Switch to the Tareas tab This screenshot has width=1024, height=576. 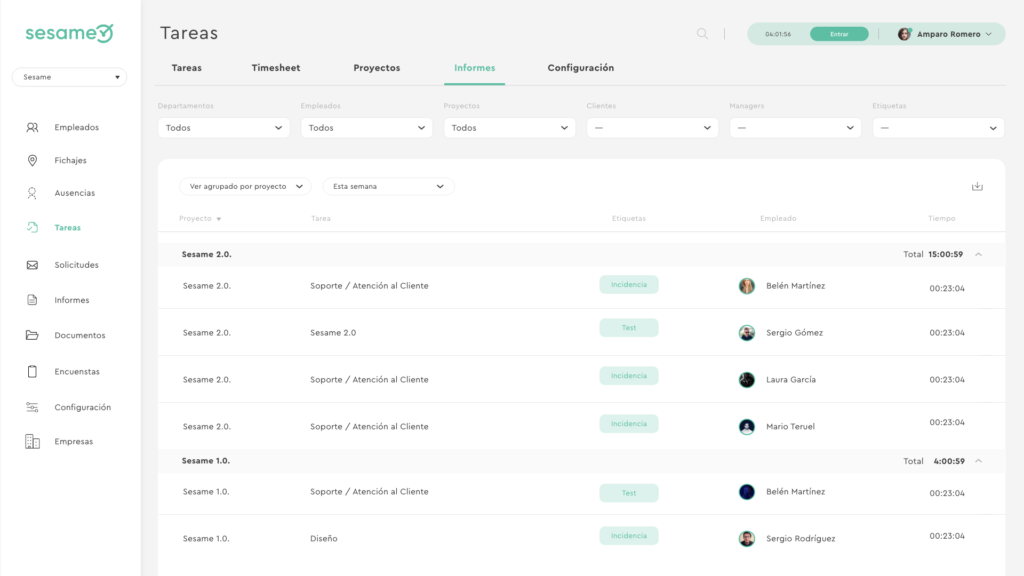click(187, 68)
